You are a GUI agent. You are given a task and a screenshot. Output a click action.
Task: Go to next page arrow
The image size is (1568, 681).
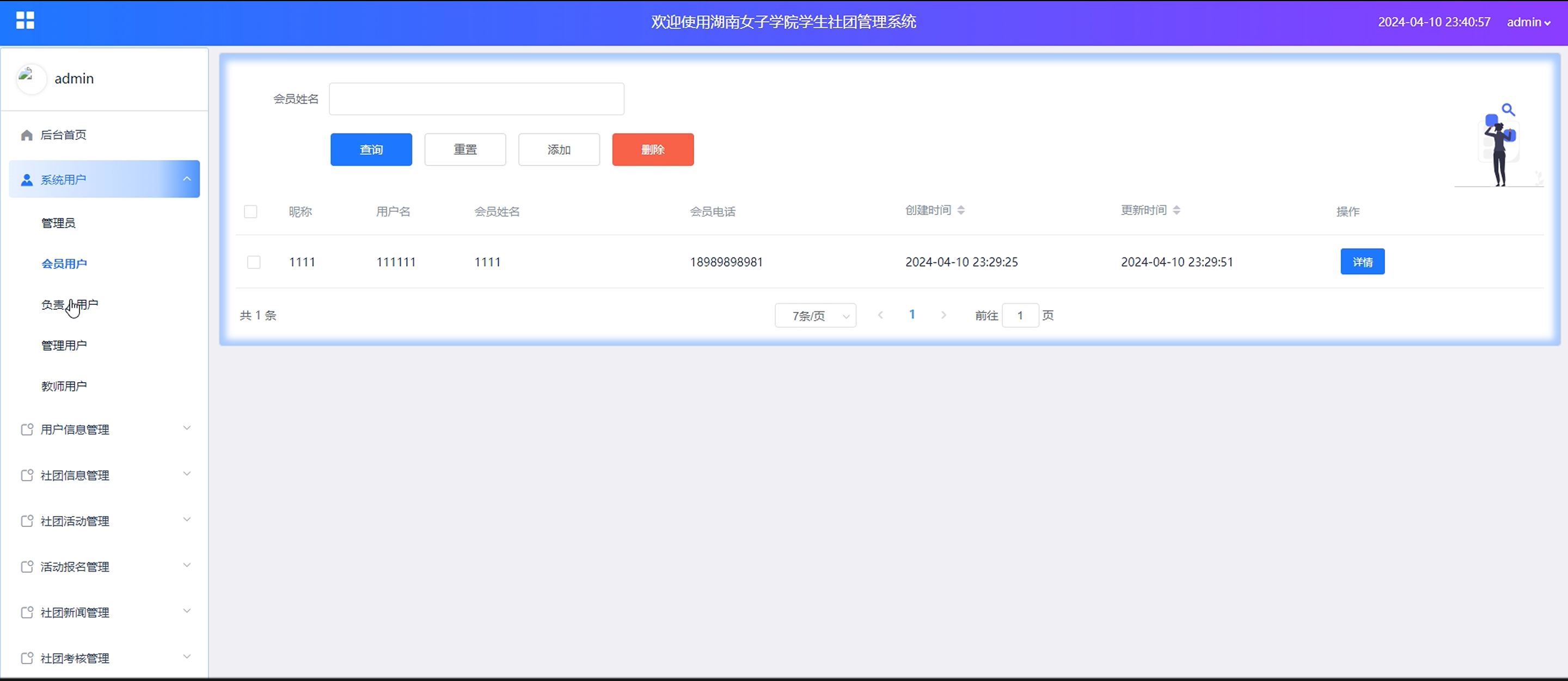(x=944, y=315)
